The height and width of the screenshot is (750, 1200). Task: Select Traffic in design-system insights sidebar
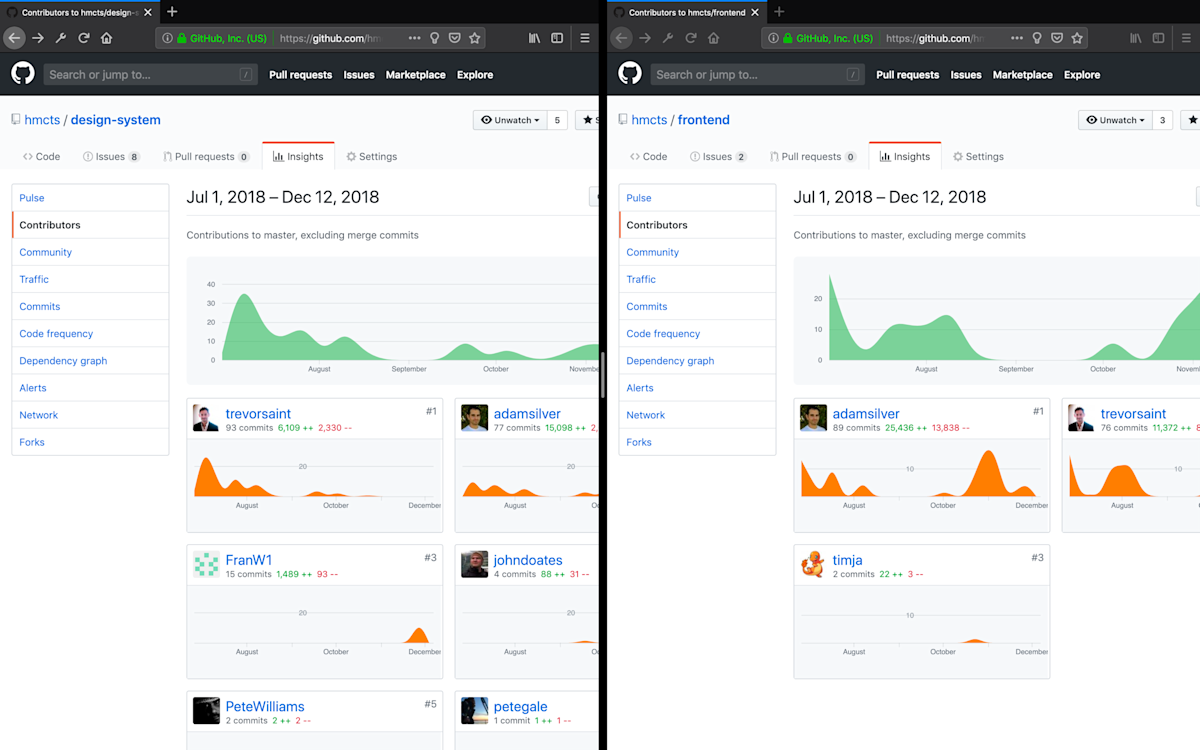tap(90, 279)
